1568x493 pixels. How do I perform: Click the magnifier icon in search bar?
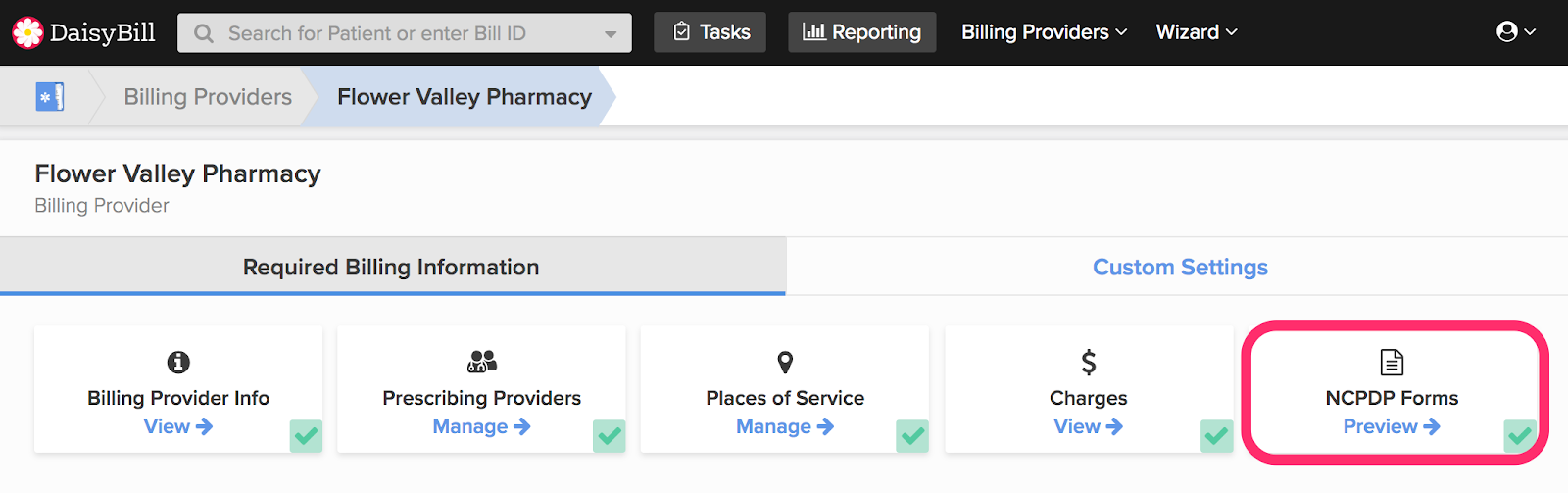204,33
